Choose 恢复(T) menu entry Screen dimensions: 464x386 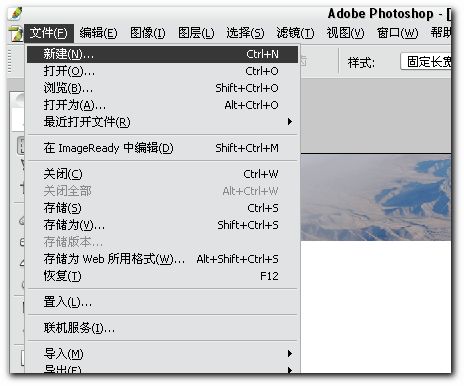coord(162,276)
